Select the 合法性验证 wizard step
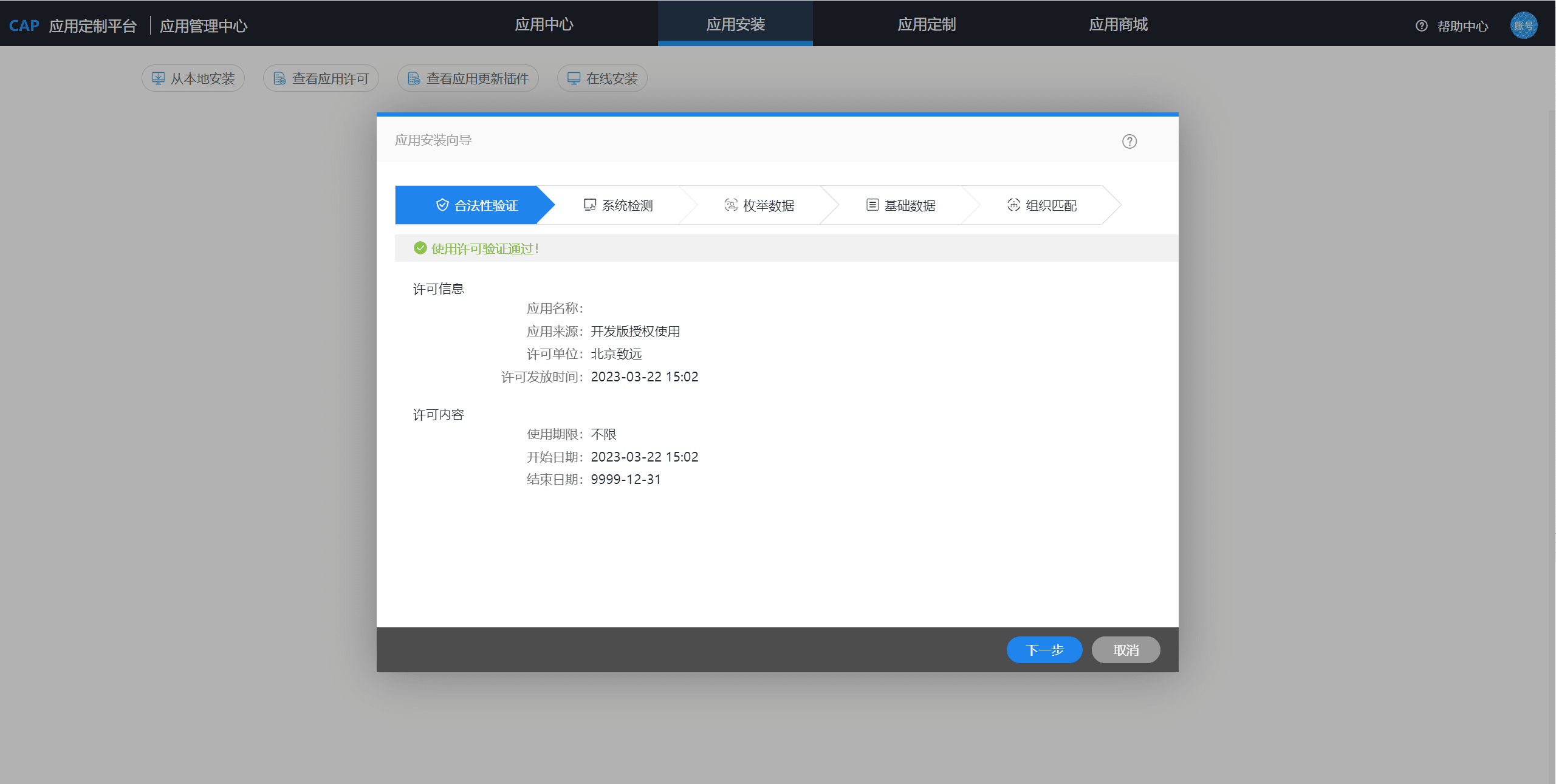 point(475,205)
